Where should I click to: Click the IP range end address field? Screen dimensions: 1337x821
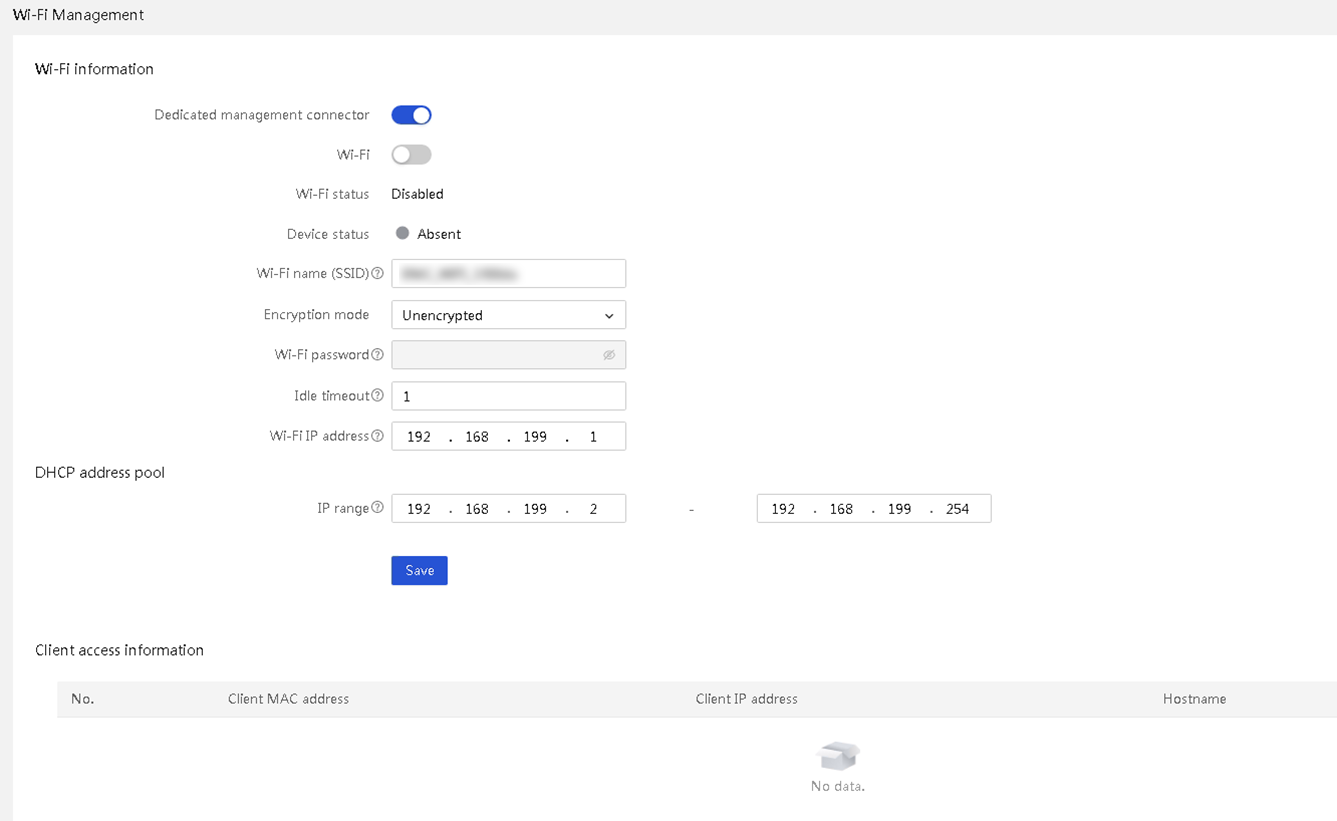click(x=874, y=509)
